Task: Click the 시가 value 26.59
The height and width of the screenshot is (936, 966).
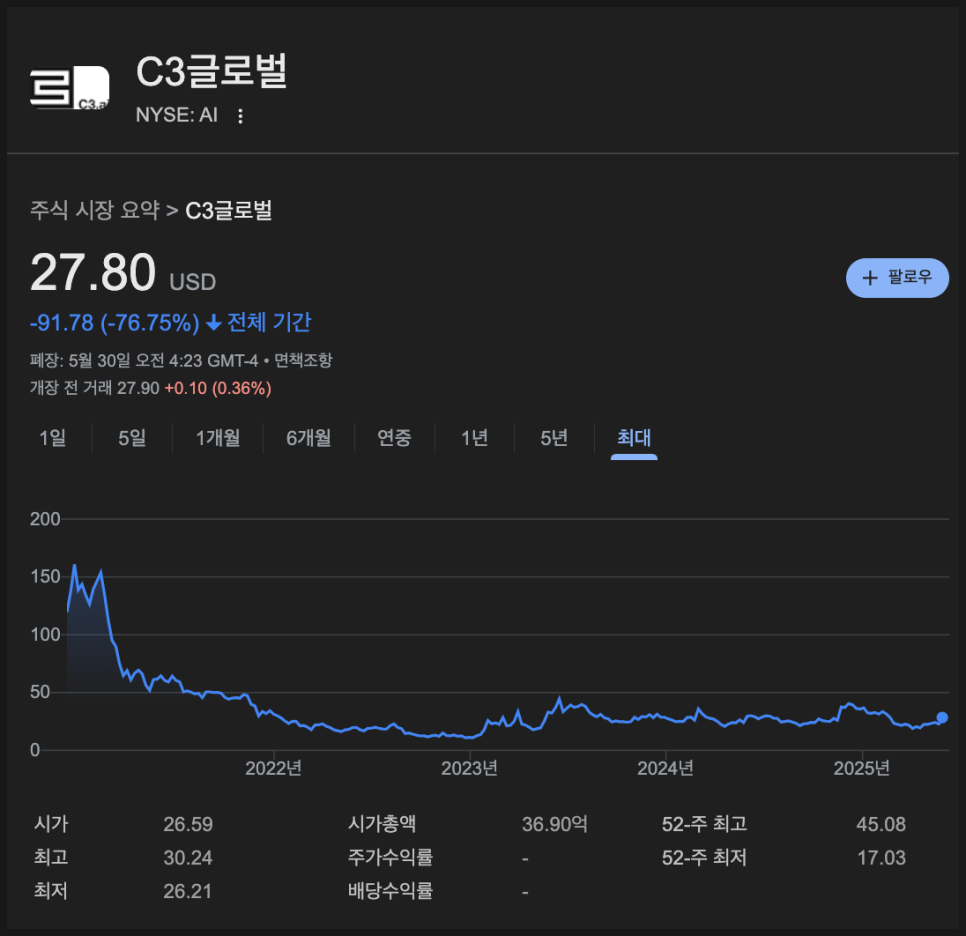Action: (x=188, y=824)
